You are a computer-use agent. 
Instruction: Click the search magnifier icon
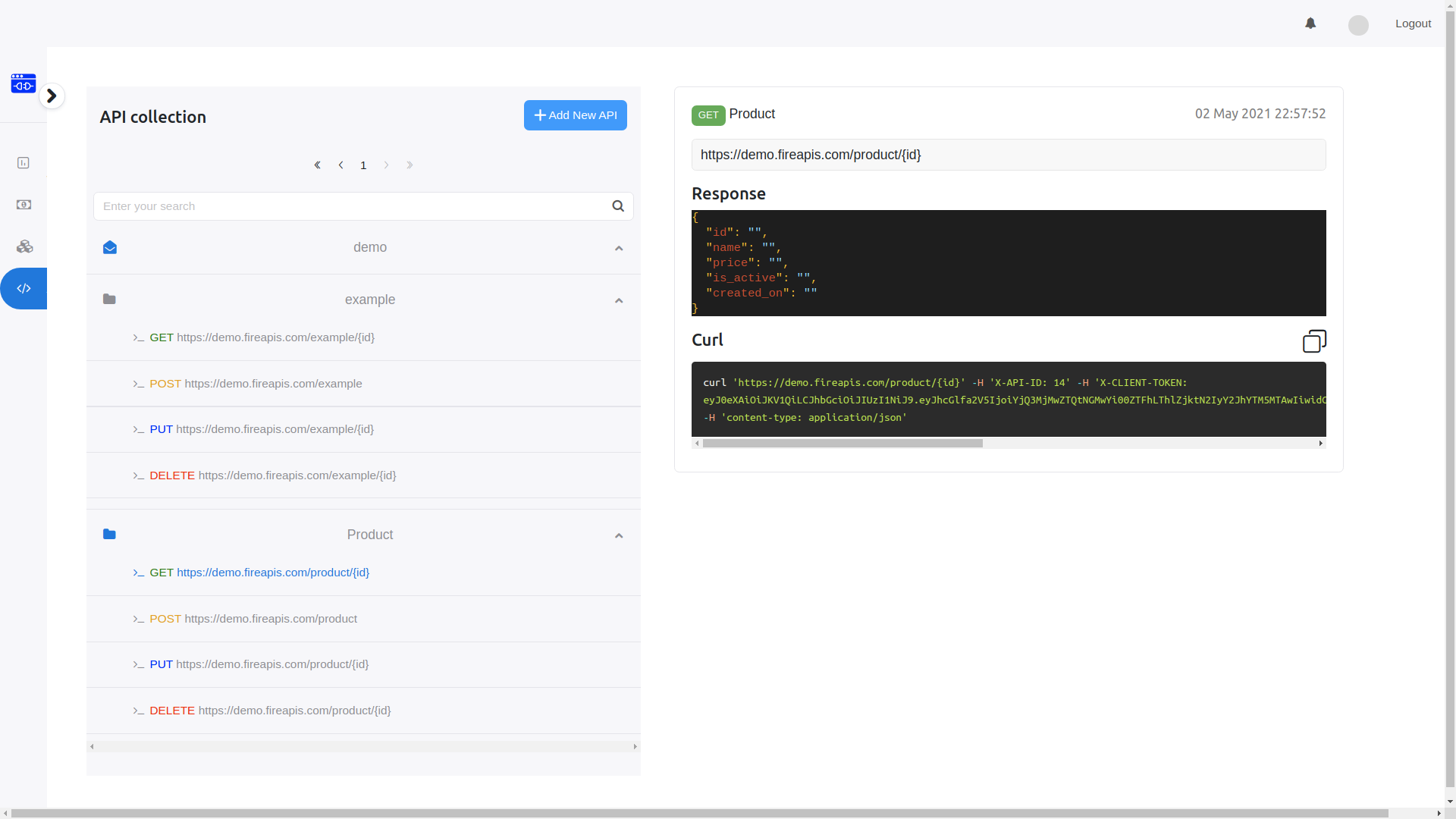tap(618, 206)
